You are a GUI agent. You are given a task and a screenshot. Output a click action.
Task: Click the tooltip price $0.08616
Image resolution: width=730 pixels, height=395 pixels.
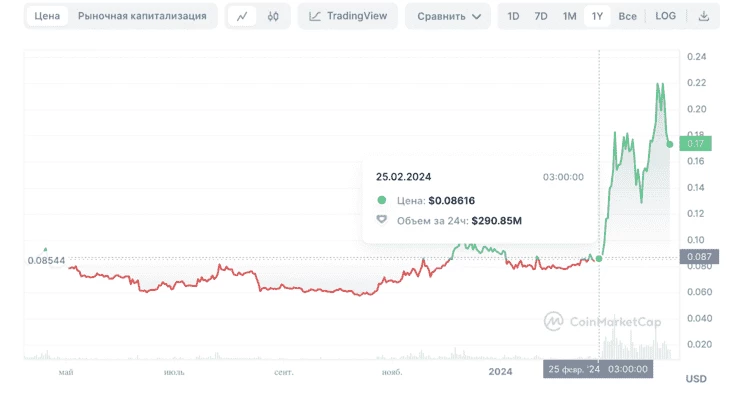452,201
